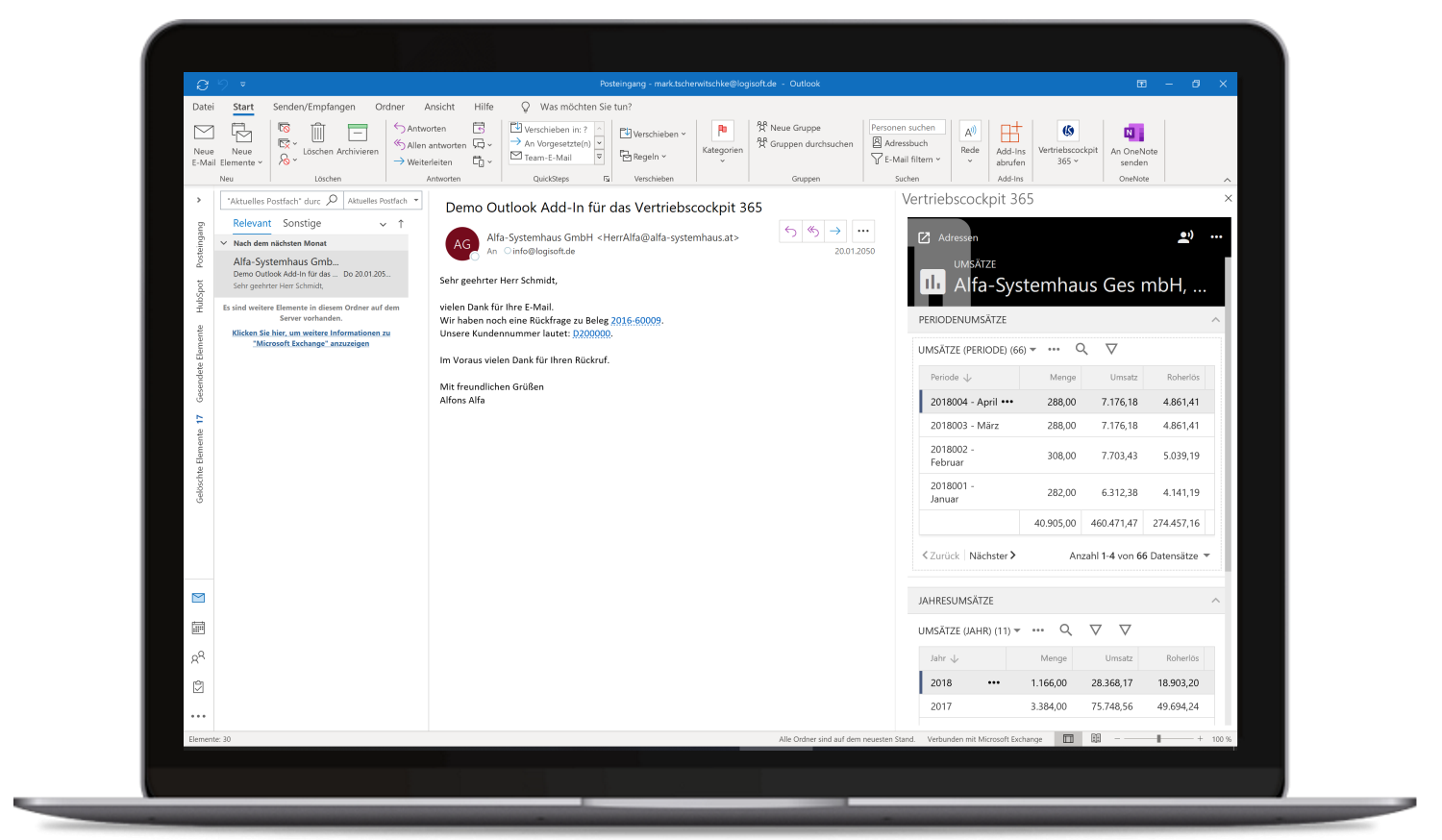Open the Beleg 2016-60009 link
The width and height of the screenshot is (1442, 840).
pos(636,321)
